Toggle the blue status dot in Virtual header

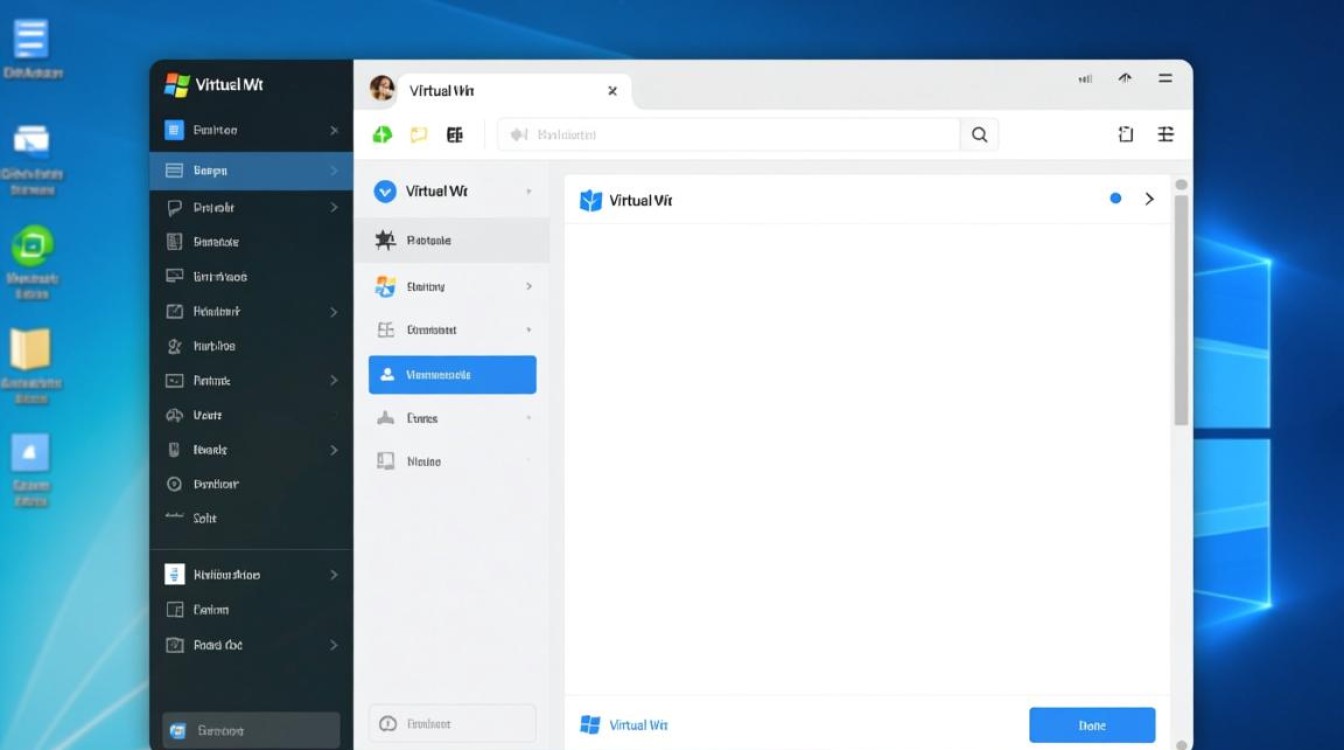[1115, 199]
